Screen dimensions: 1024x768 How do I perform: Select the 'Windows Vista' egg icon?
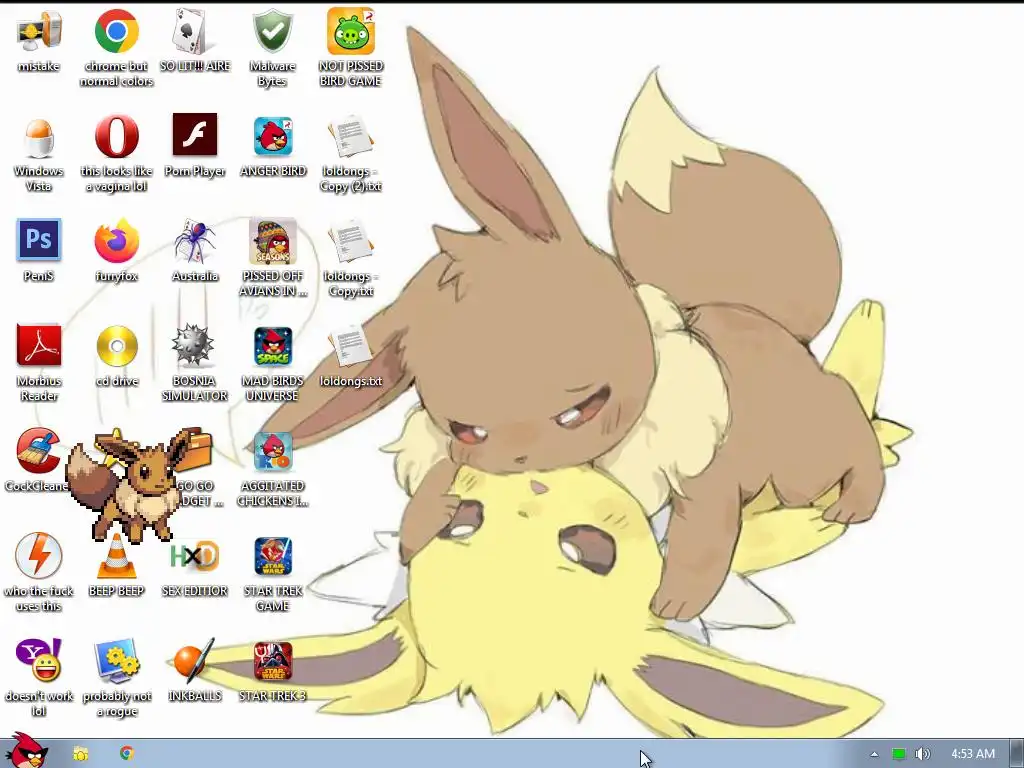pos(39,138)
